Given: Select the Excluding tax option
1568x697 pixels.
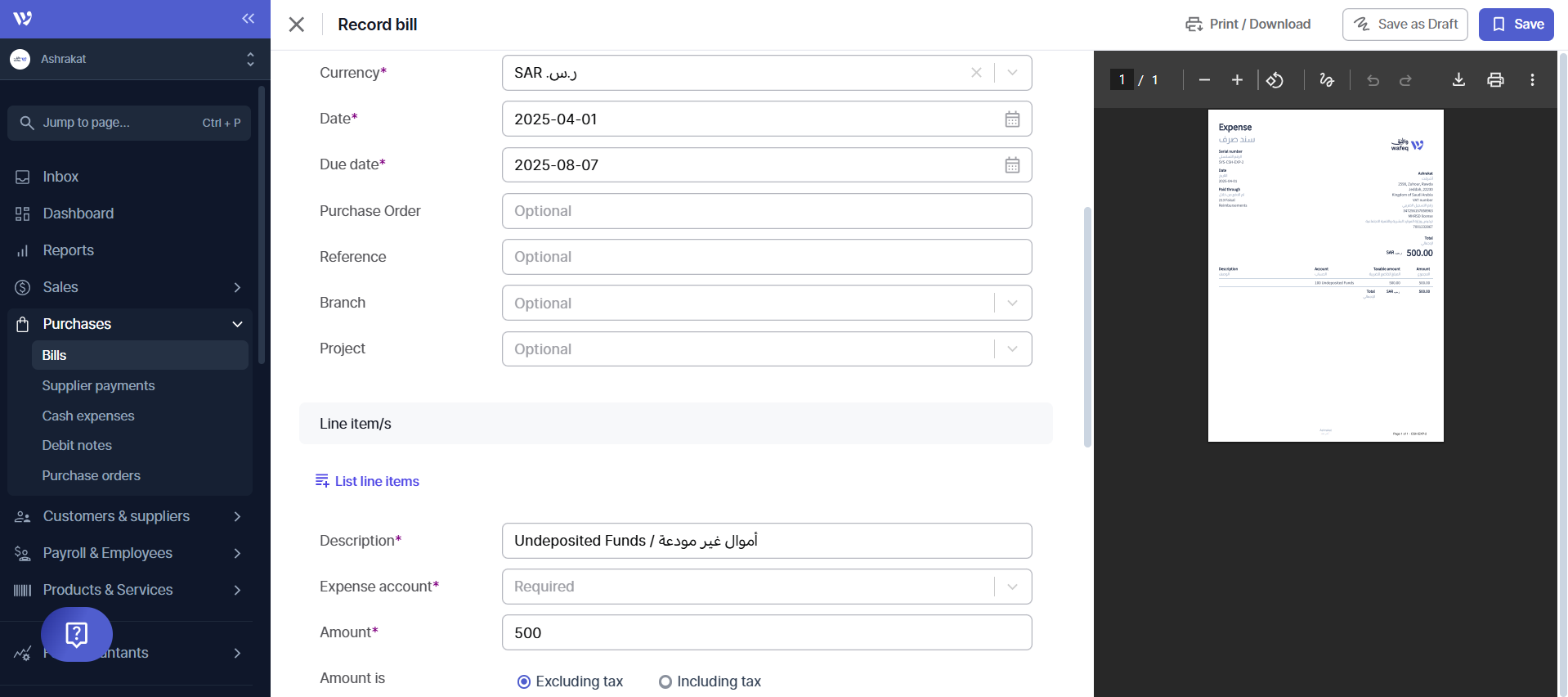Looking at the screenshot, I should coord(524,681).
